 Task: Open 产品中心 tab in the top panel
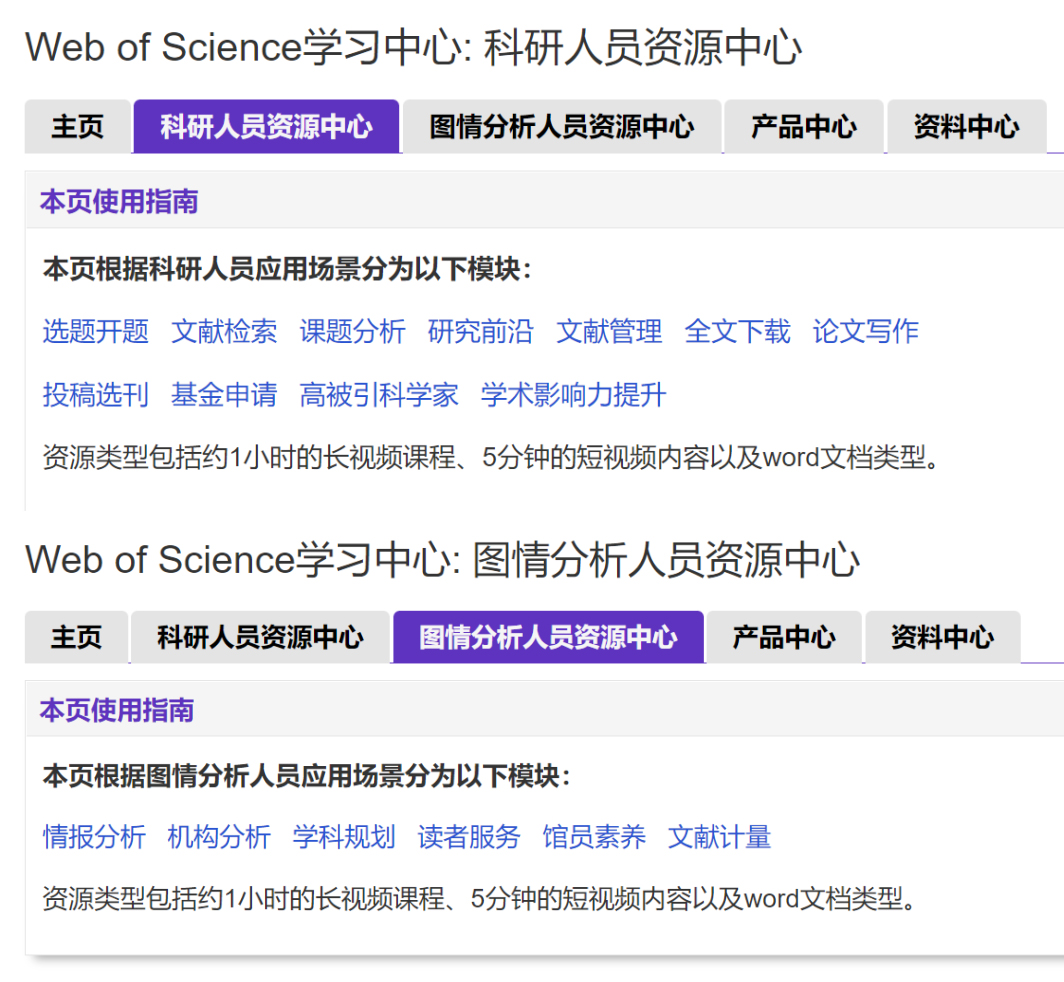[x=803, y=126]
